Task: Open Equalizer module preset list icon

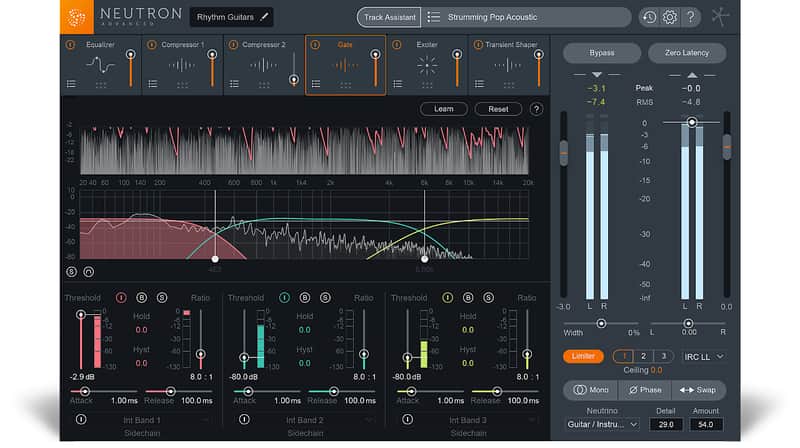Action: (71, 84)
